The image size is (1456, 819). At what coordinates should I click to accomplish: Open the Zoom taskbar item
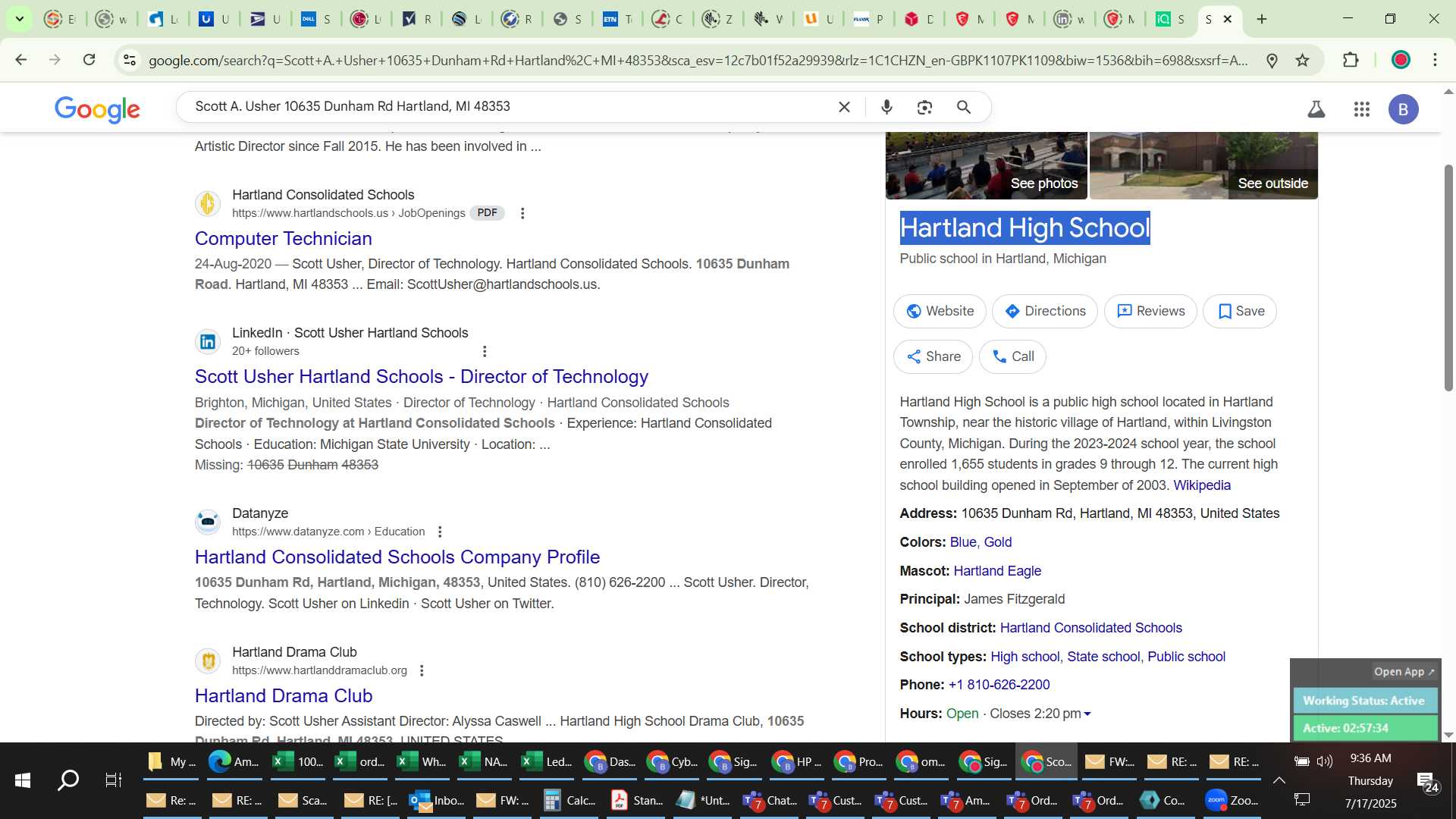[x=1232, y=800]
